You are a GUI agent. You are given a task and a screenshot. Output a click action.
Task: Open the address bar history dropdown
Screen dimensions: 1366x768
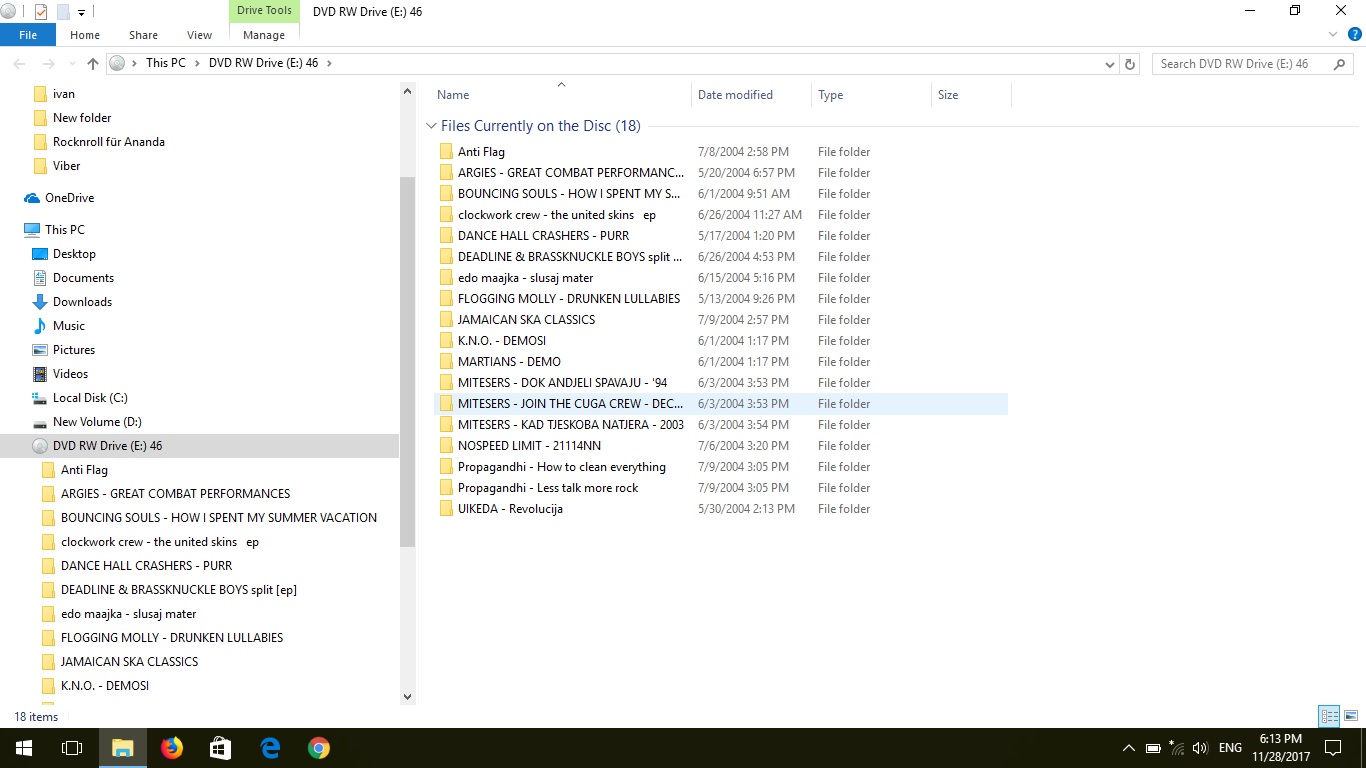1109,64
